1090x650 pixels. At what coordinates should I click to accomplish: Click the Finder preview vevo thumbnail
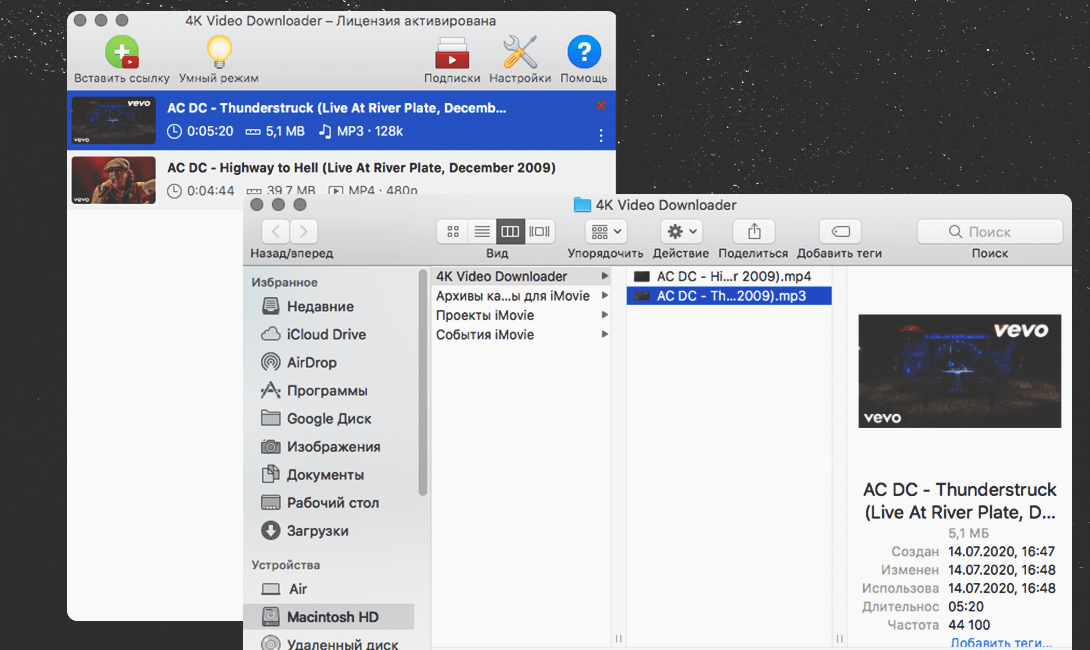point(959,371)
